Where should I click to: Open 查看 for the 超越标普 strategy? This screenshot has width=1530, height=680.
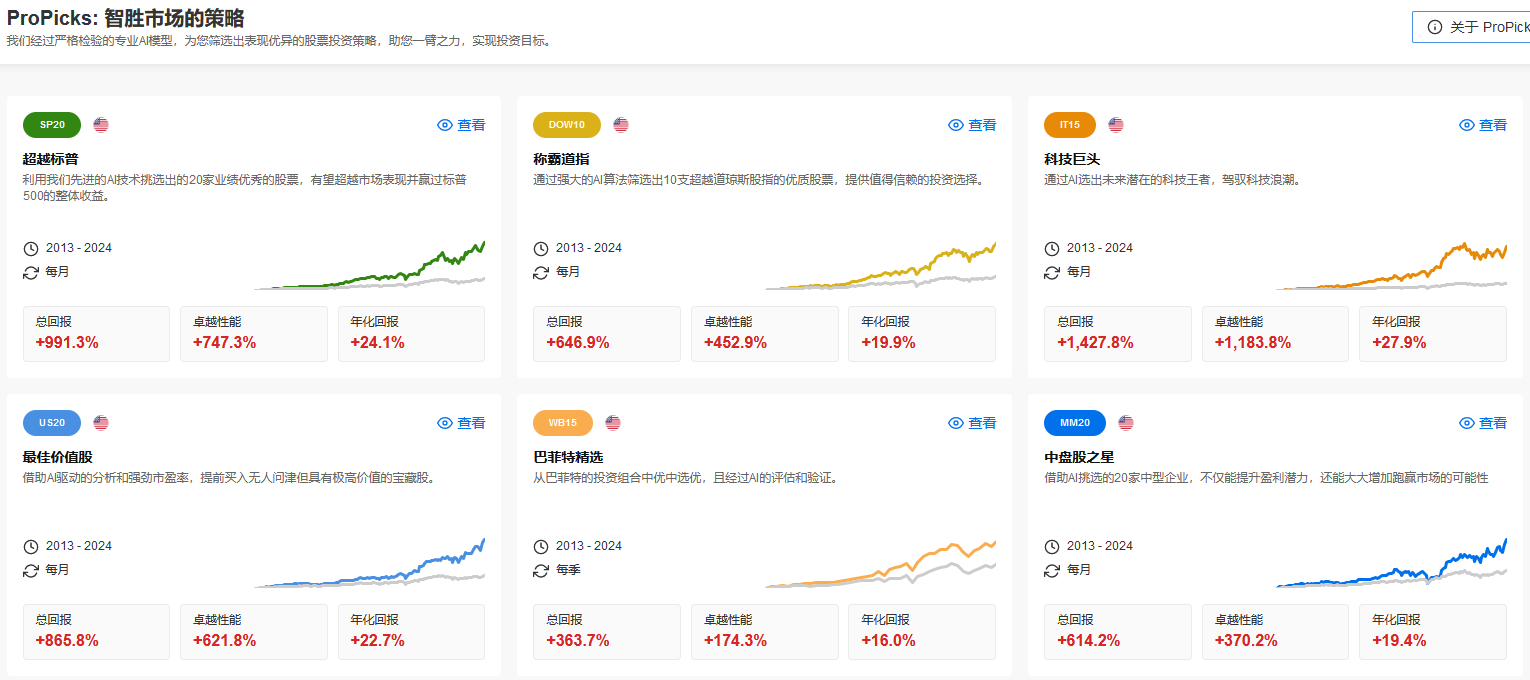(x=461, y=125)
